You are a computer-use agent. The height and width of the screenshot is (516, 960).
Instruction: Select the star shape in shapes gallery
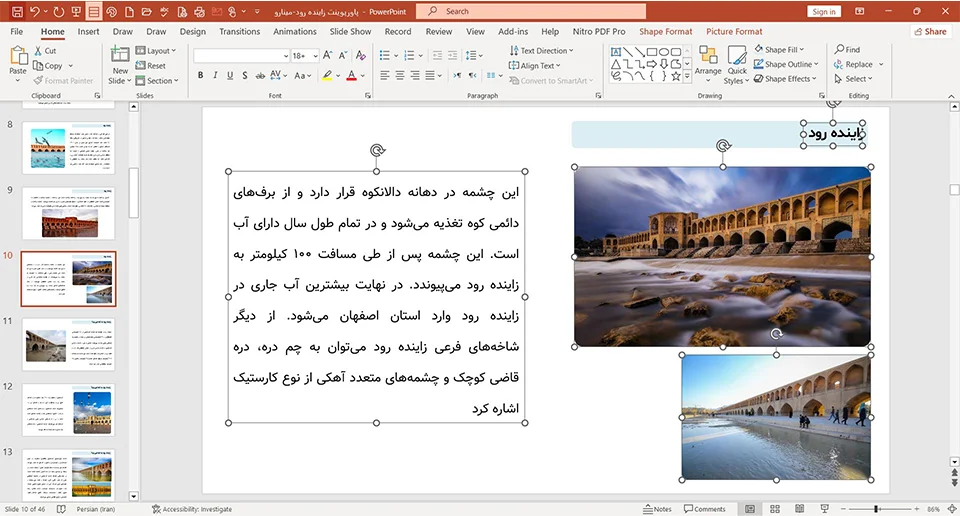[x=676, y=77]
